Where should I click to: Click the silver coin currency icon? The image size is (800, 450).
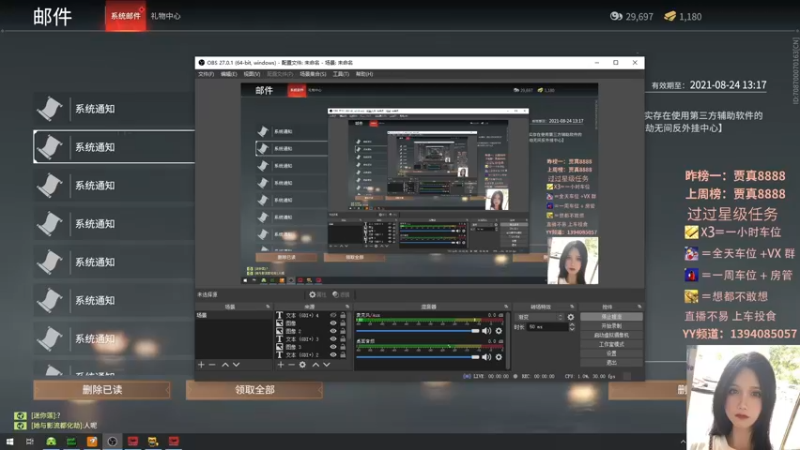[616, 16]
